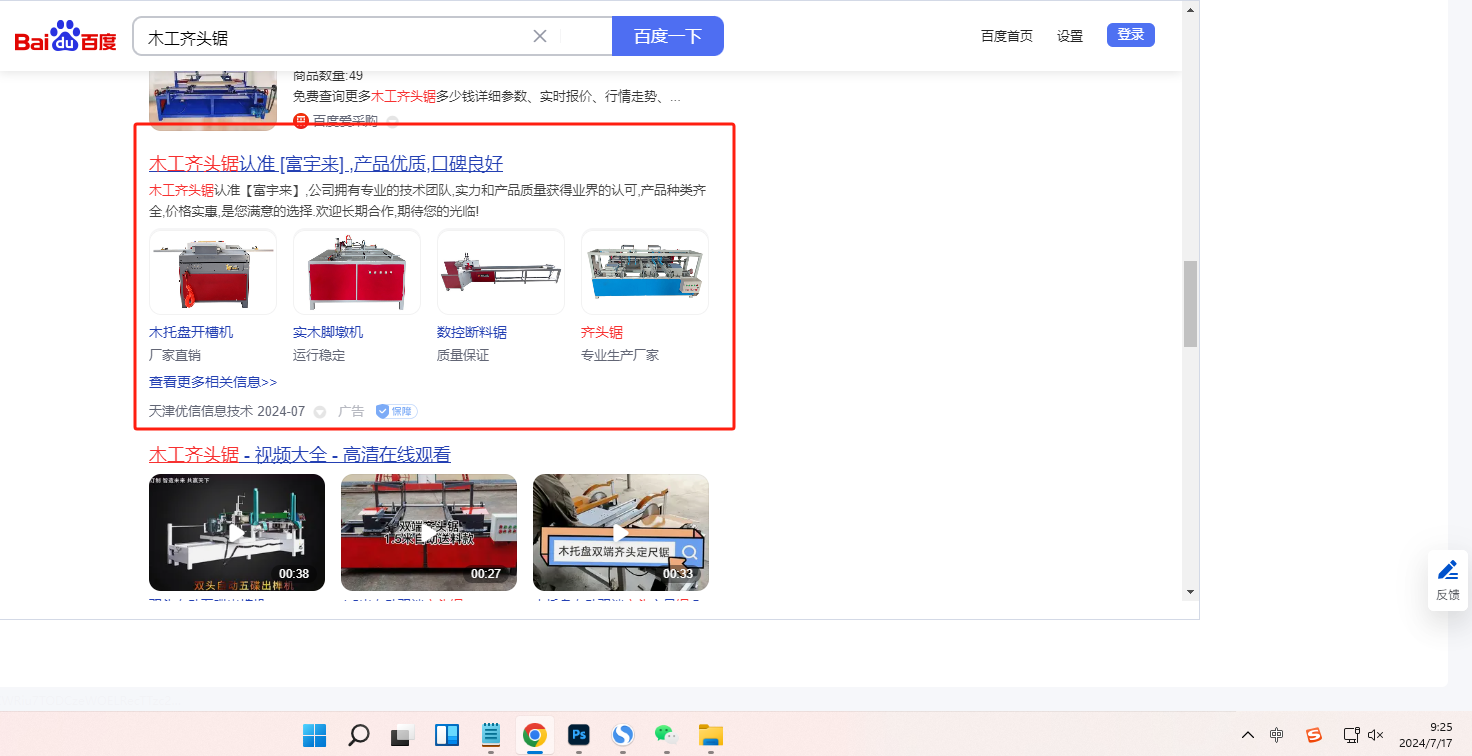Viewport: 1472px width, 756px height.
Task: Click the 登录 login button
Action: (1131, 35)
